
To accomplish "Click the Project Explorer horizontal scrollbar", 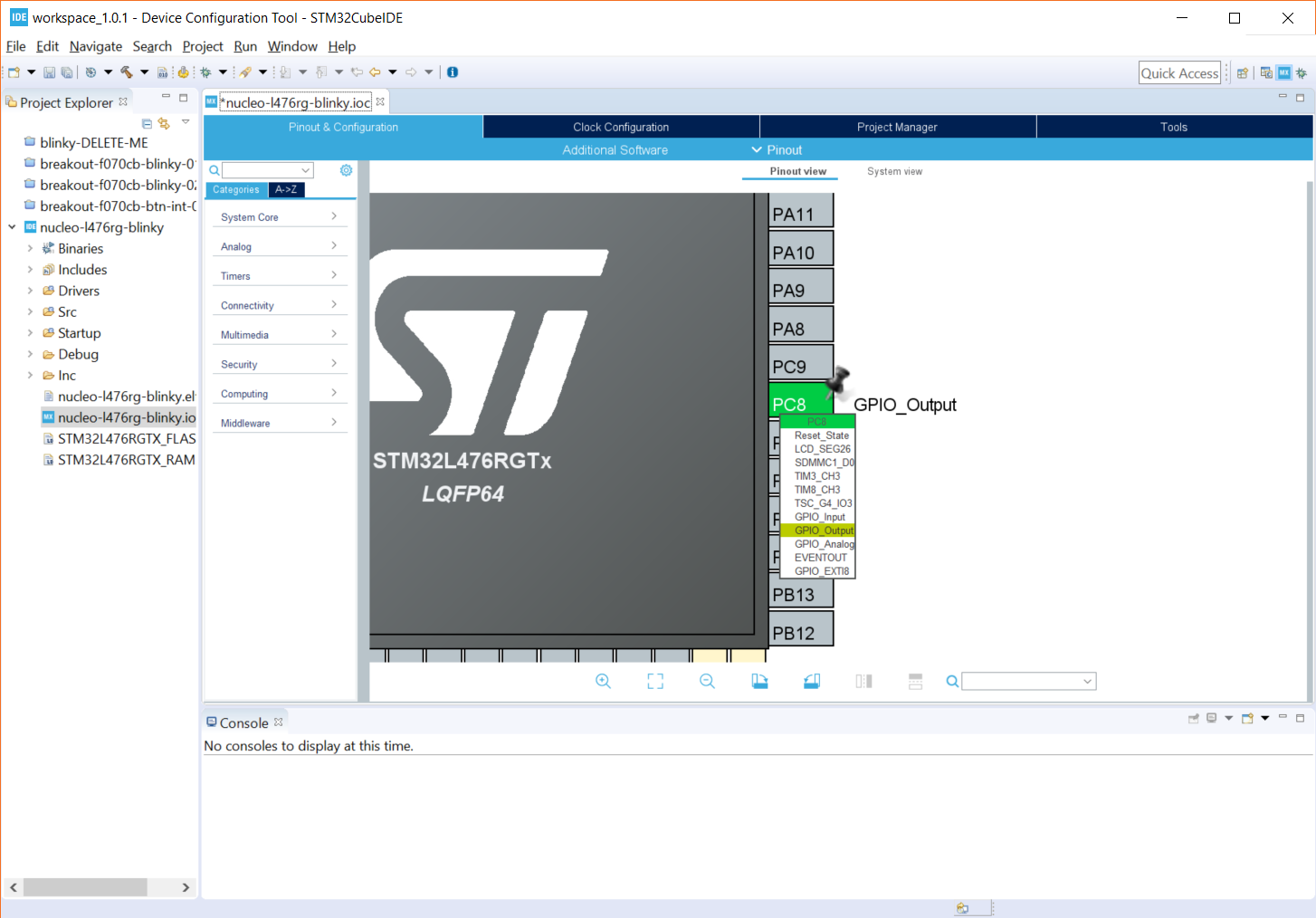I will coord(86,887).
